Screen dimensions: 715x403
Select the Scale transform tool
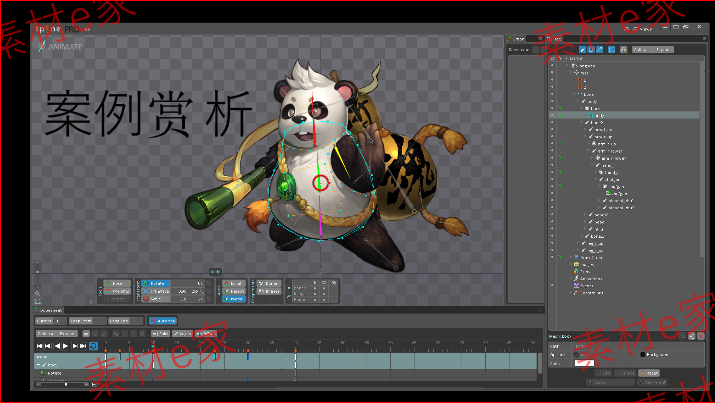click(155, 299)
